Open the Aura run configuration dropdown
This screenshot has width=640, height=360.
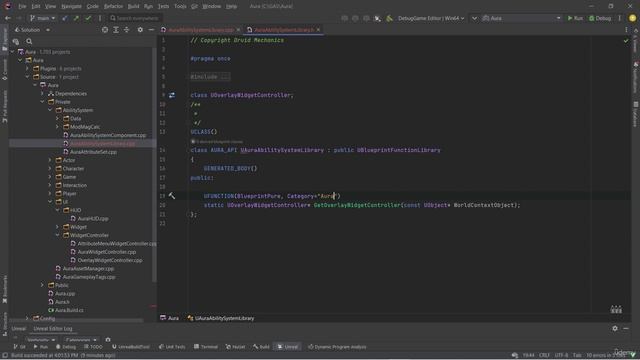tap(522, 18)
